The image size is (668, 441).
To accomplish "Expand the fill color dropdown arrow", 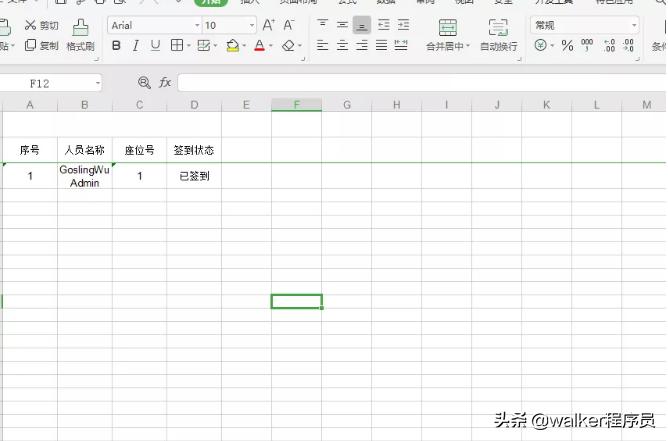I will tap(244, 46).
